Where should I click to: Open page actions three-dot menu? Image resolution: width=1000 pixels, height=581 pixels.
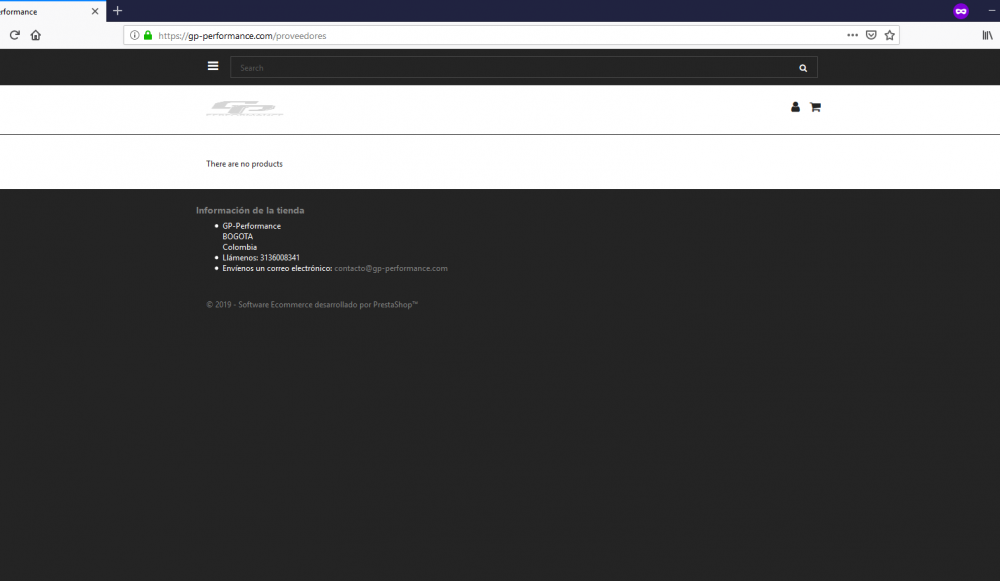852,35
